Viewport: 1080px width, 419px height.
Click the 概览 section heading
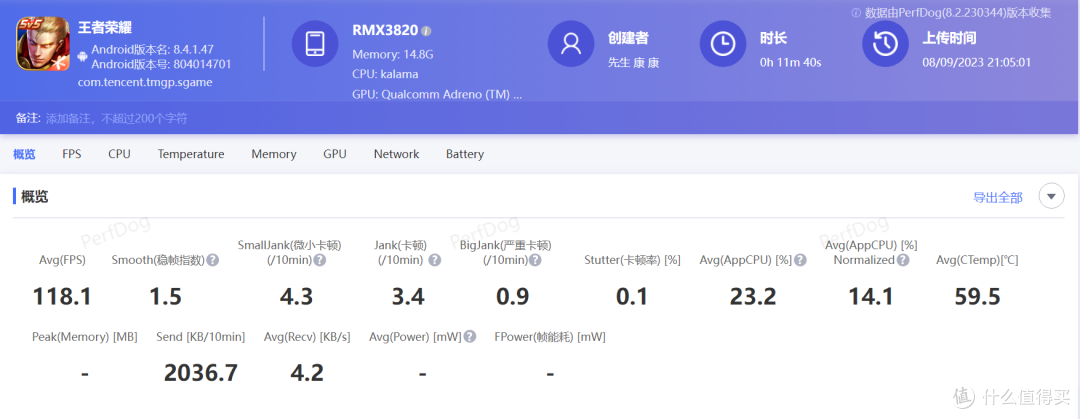point(34,196)
